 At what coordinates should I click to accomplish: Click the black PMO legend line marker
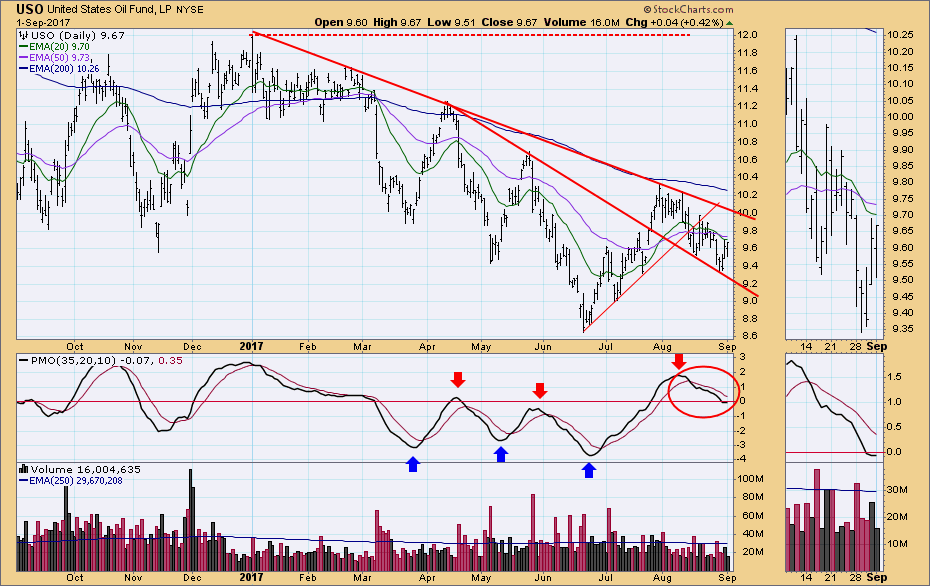[x=24, y=361]
